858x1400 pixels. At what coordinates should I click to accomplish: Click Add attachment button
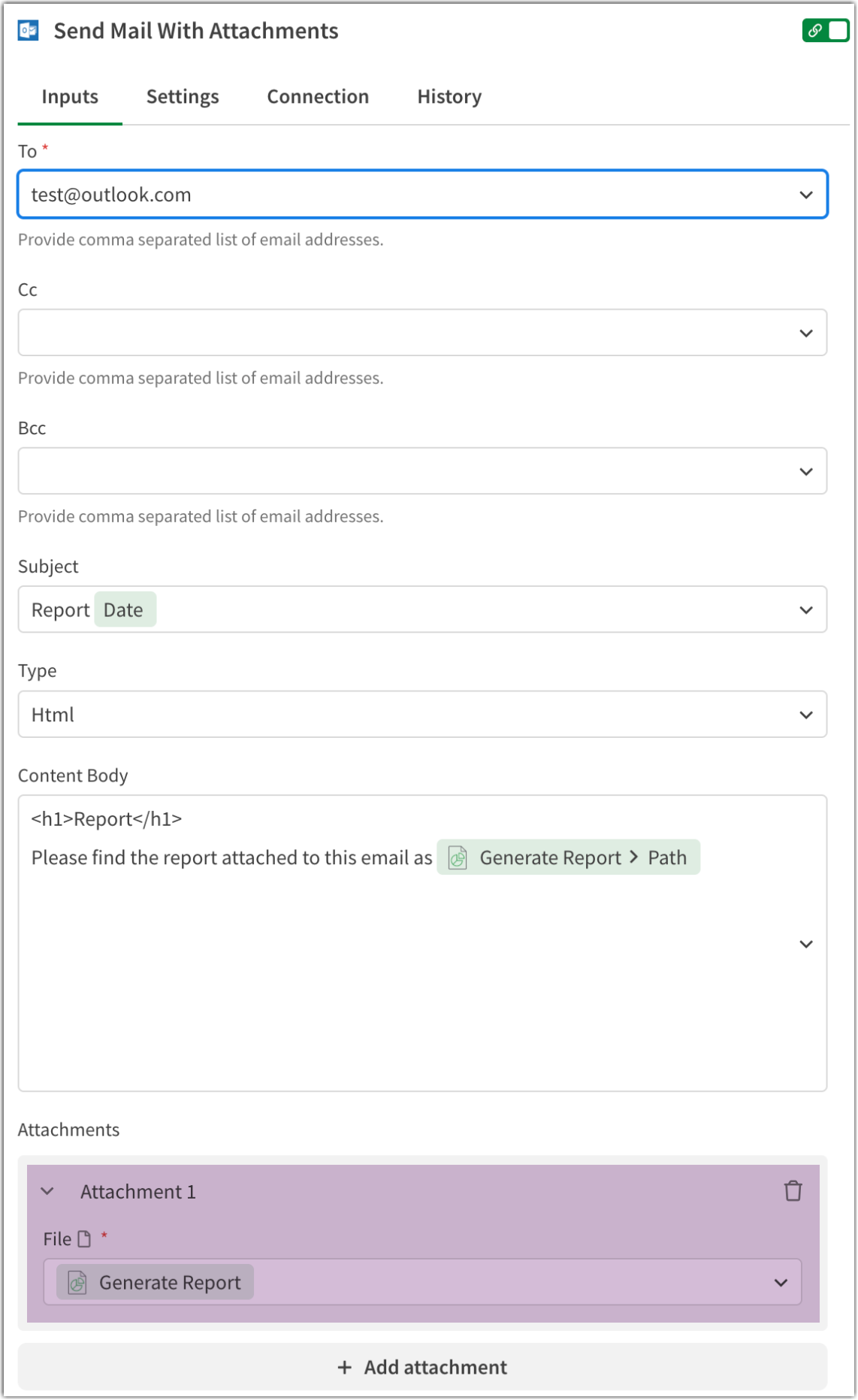click(x=422, y=1367)
